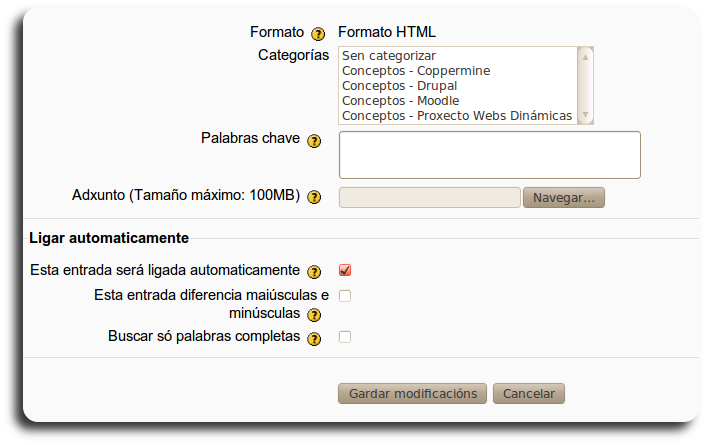Click the help icon next to Formato

coord(318,33)
